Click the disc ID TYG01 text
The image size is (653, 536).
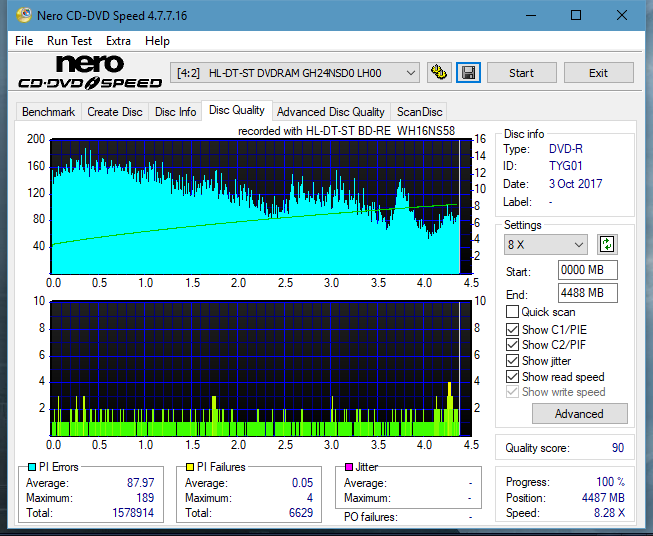click(x=566, y=166)
